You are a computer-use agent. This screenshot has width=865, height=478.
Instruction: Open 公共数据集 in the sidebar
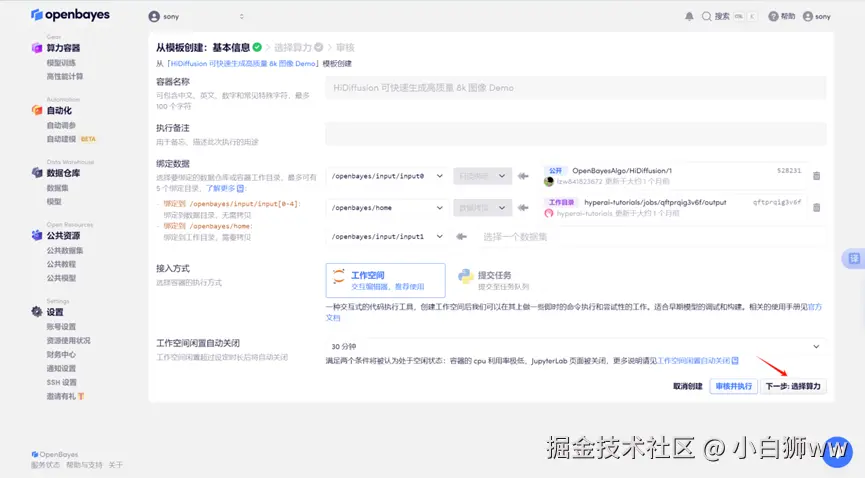click(x=65, y=251)
